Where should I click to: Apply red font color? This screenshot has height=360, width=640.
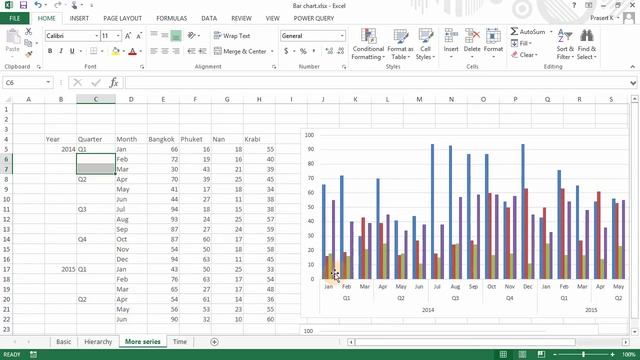pyautogui.click(x=132, y=51)
